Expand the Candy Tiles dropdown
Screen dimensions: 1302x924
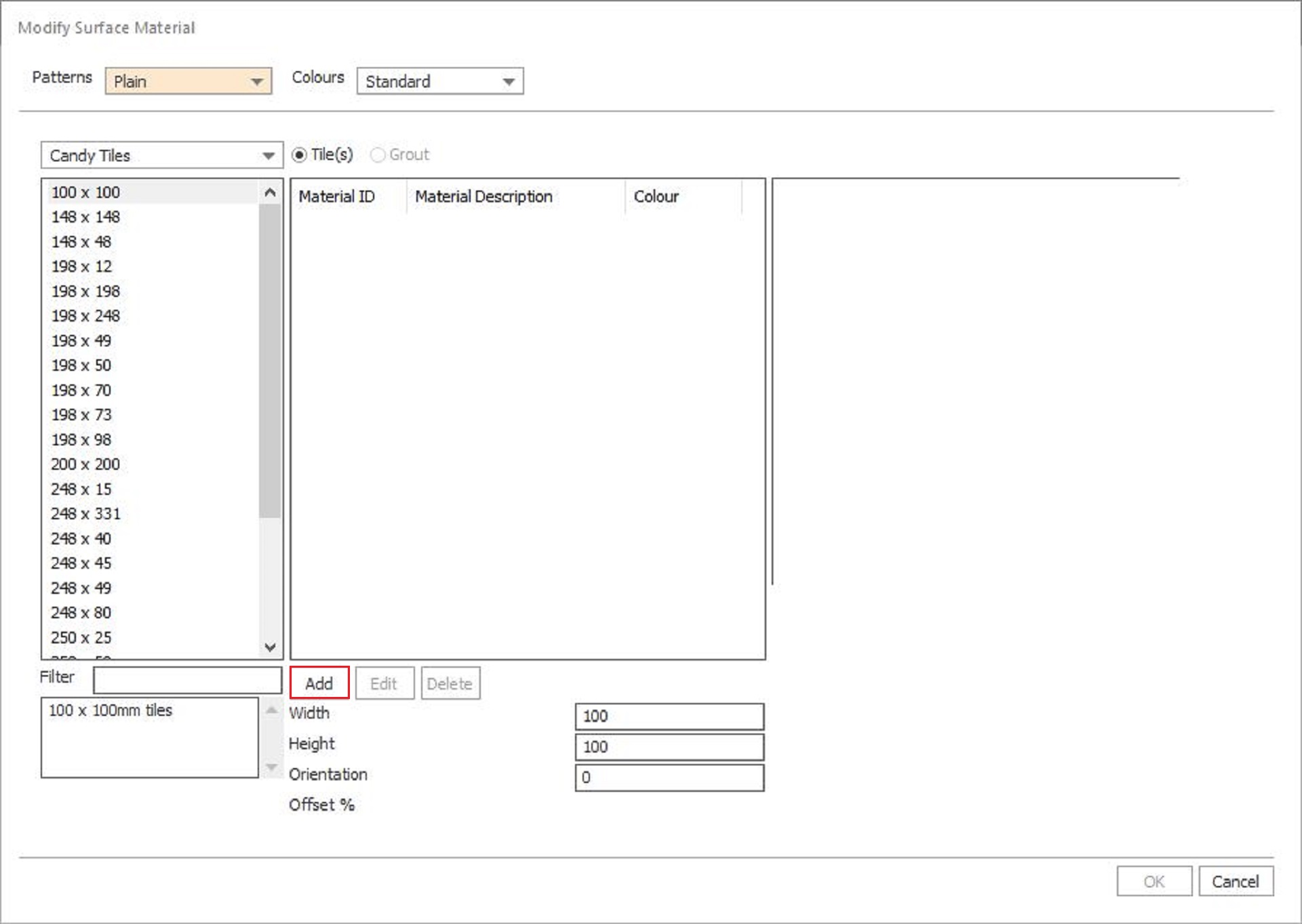pyautogui.click(x=161, y=155)
